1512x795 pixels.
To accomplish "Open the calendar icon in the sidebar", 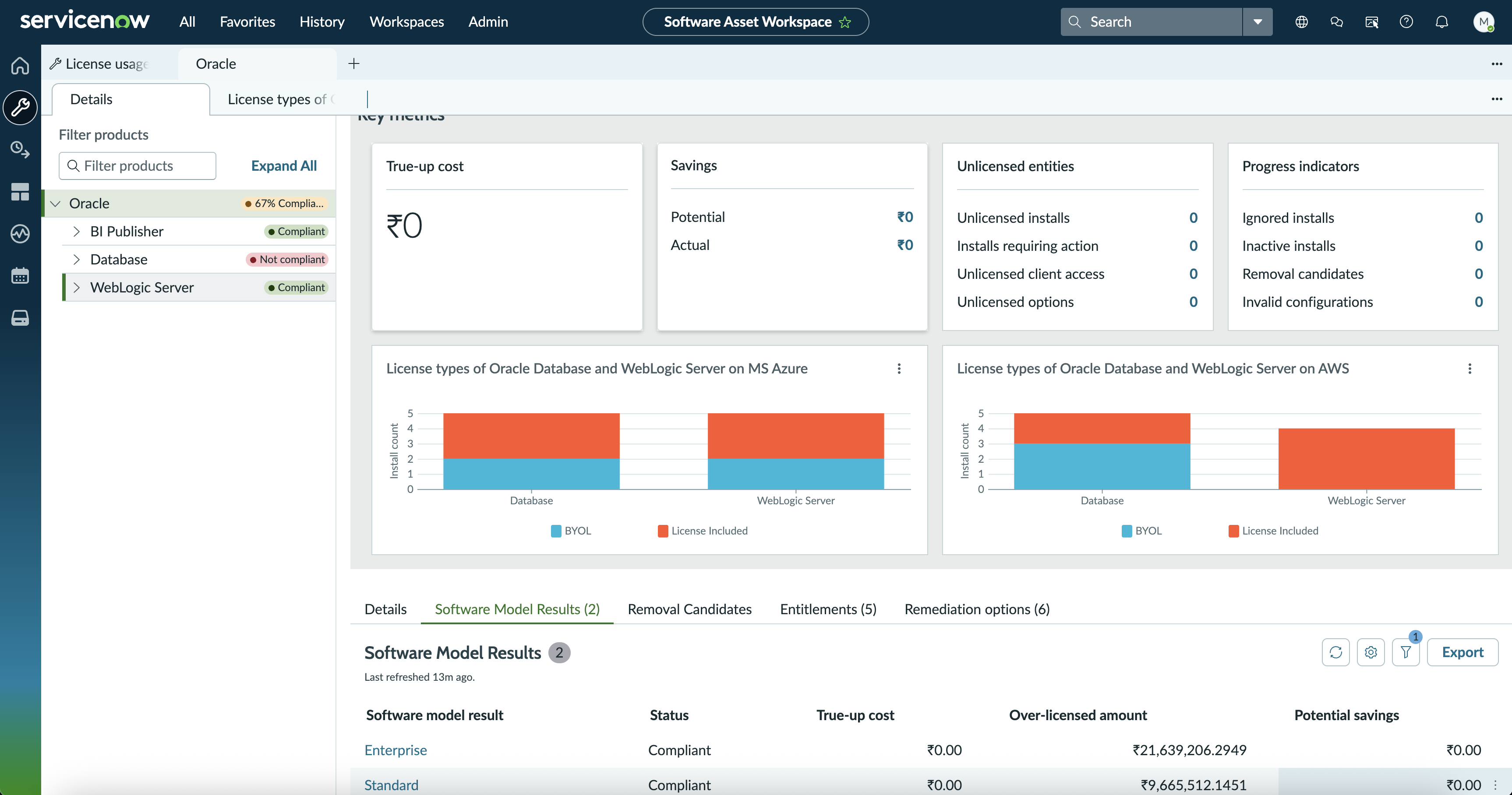I will pyautogui.click(x=20, y=276).
